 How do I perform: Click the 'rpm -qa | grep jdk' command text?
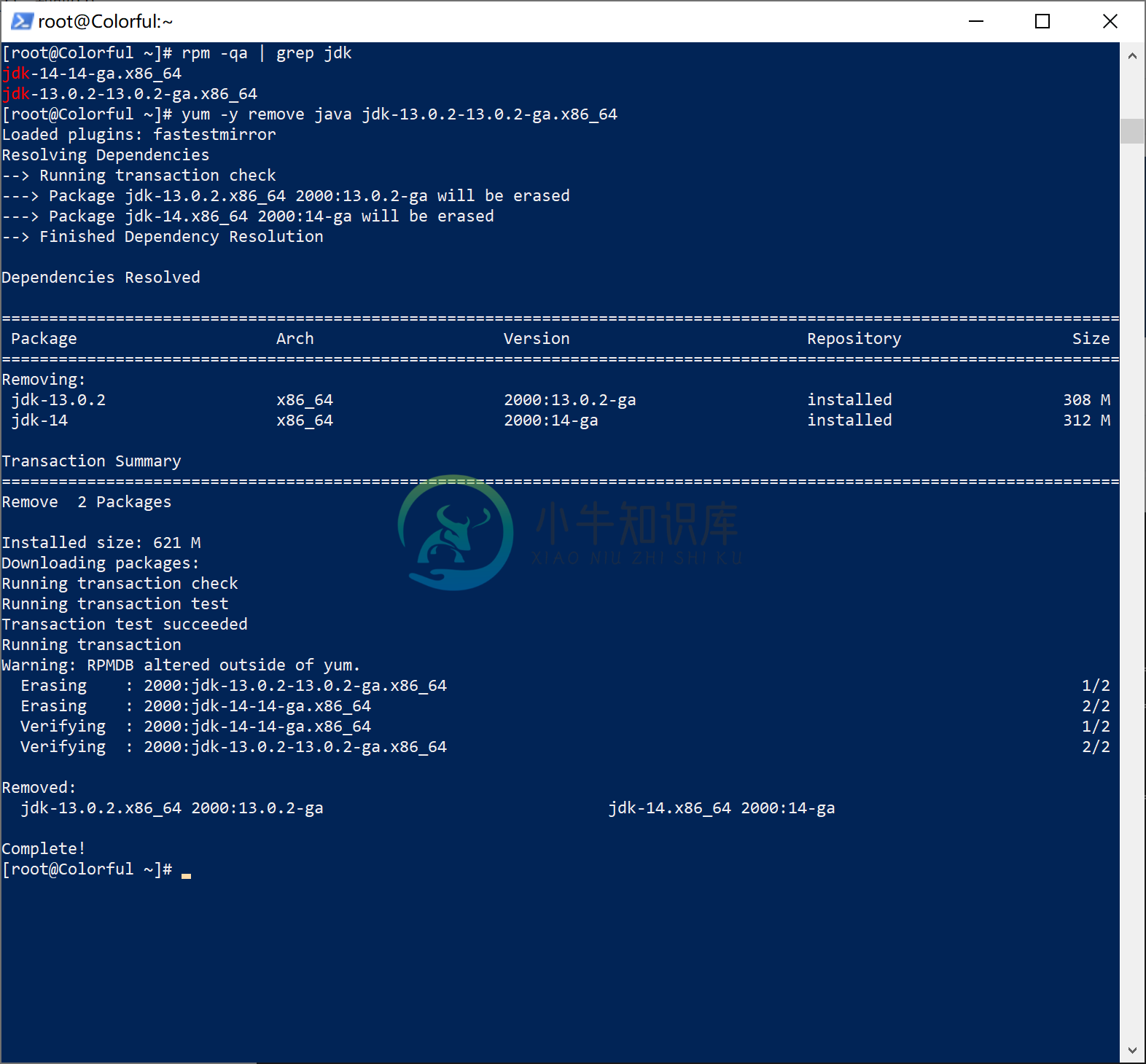click(267, 53)
